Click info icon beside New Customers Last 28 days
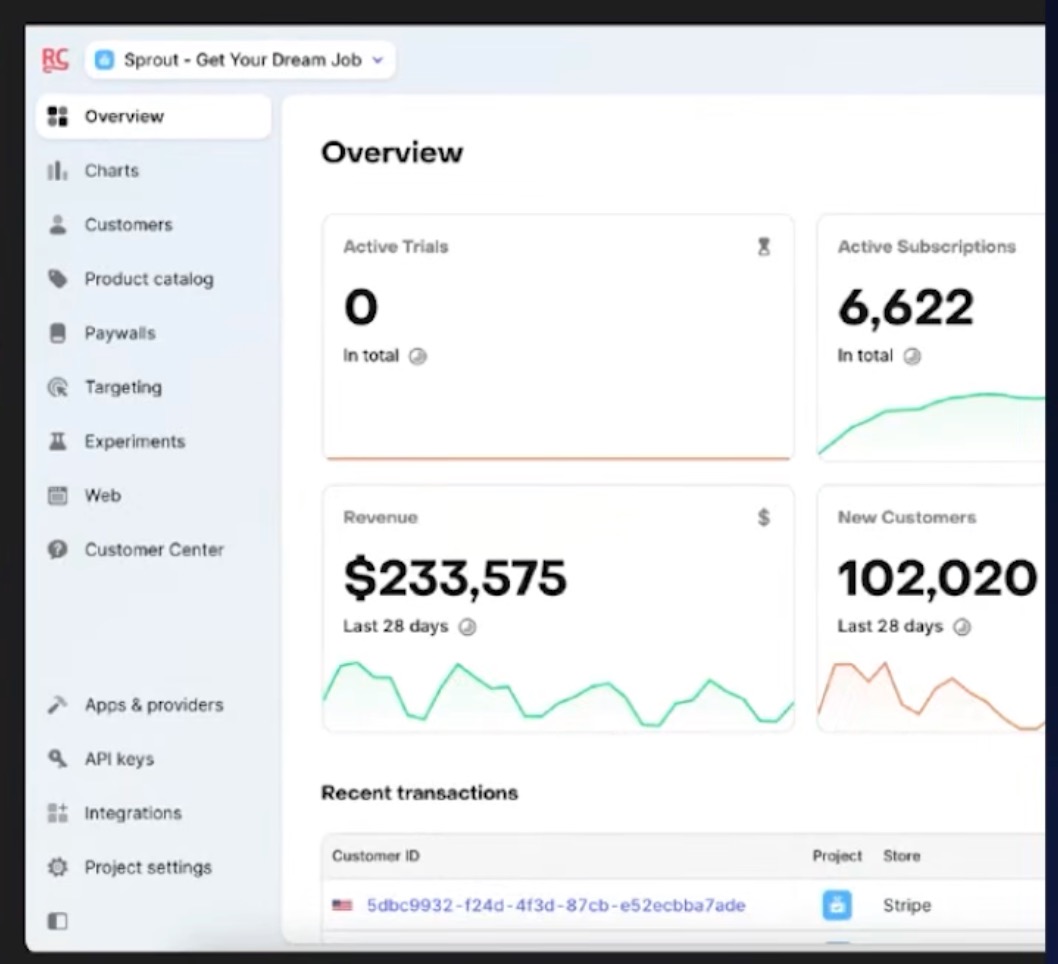Viewport: 1058px width, 964px height. click(962, 627)
